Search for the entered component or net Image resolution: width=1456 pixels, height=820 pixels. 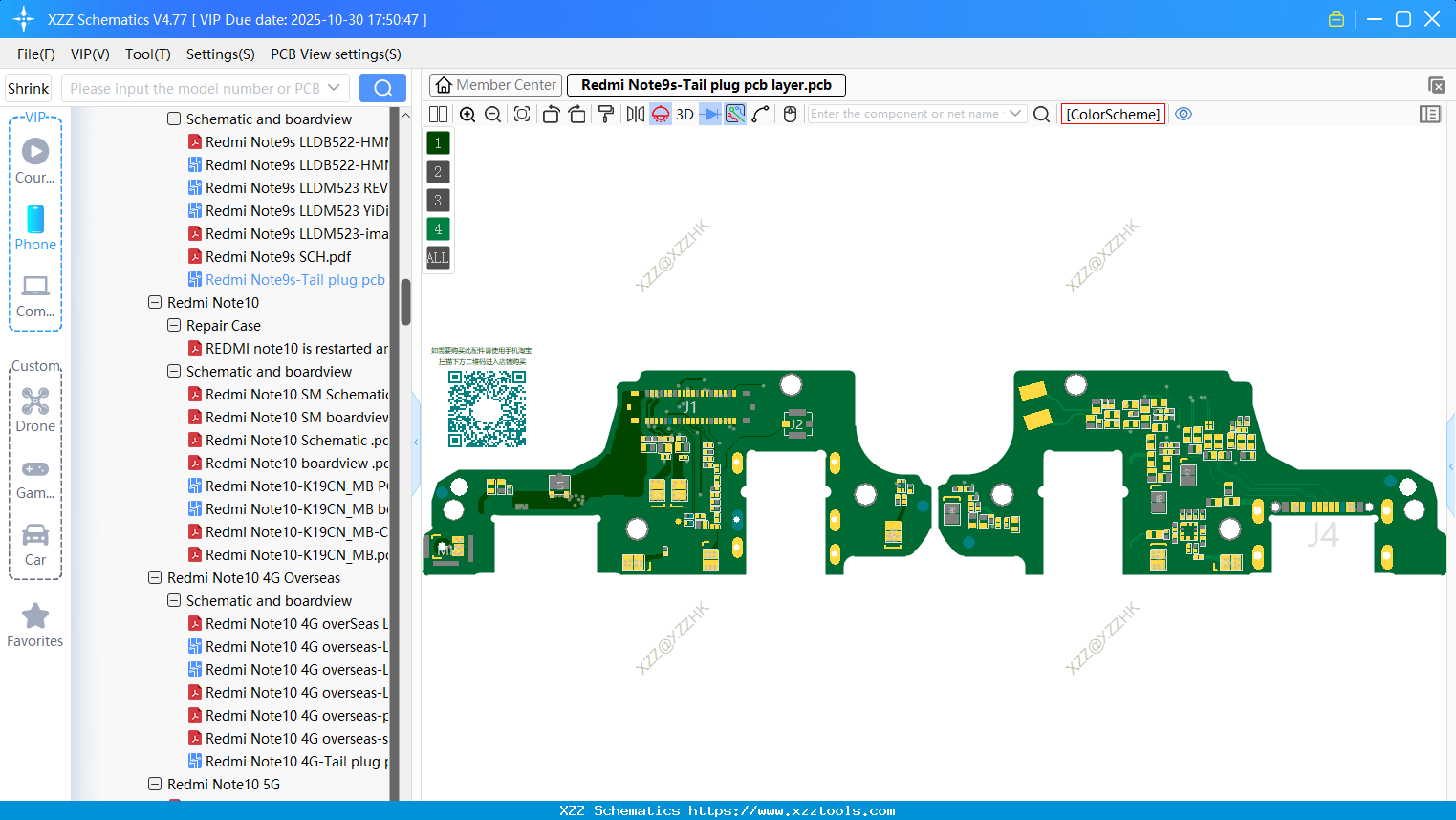coord(1042,115)
